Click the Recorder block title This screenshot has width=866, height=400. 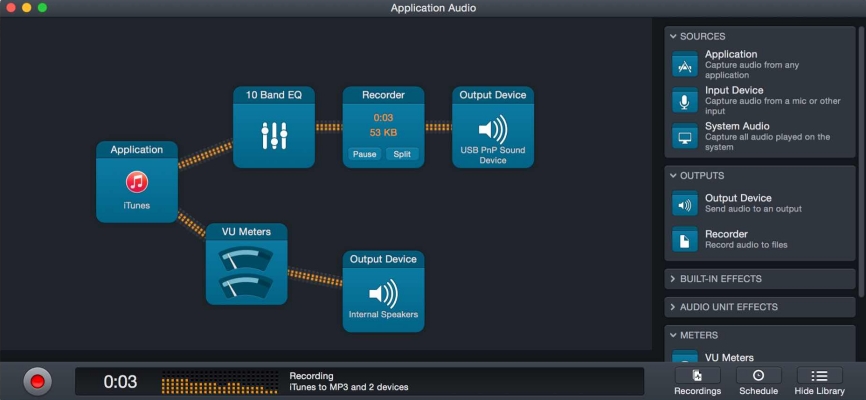point(383,95)
